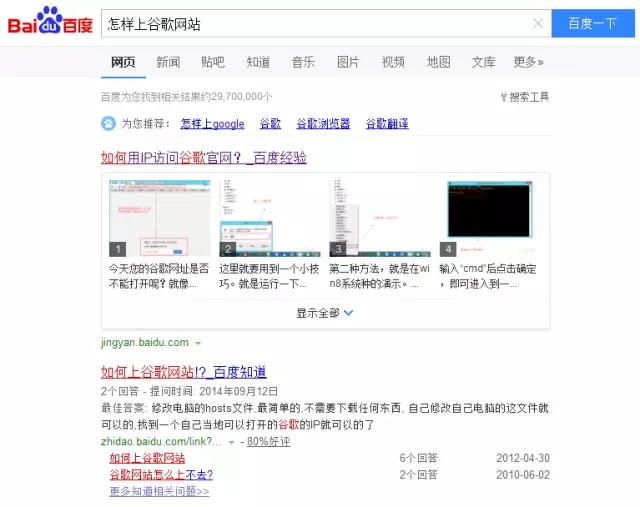640x507 pixels.
Task: Open the 贴吧 tab
Action: point(213,62)
